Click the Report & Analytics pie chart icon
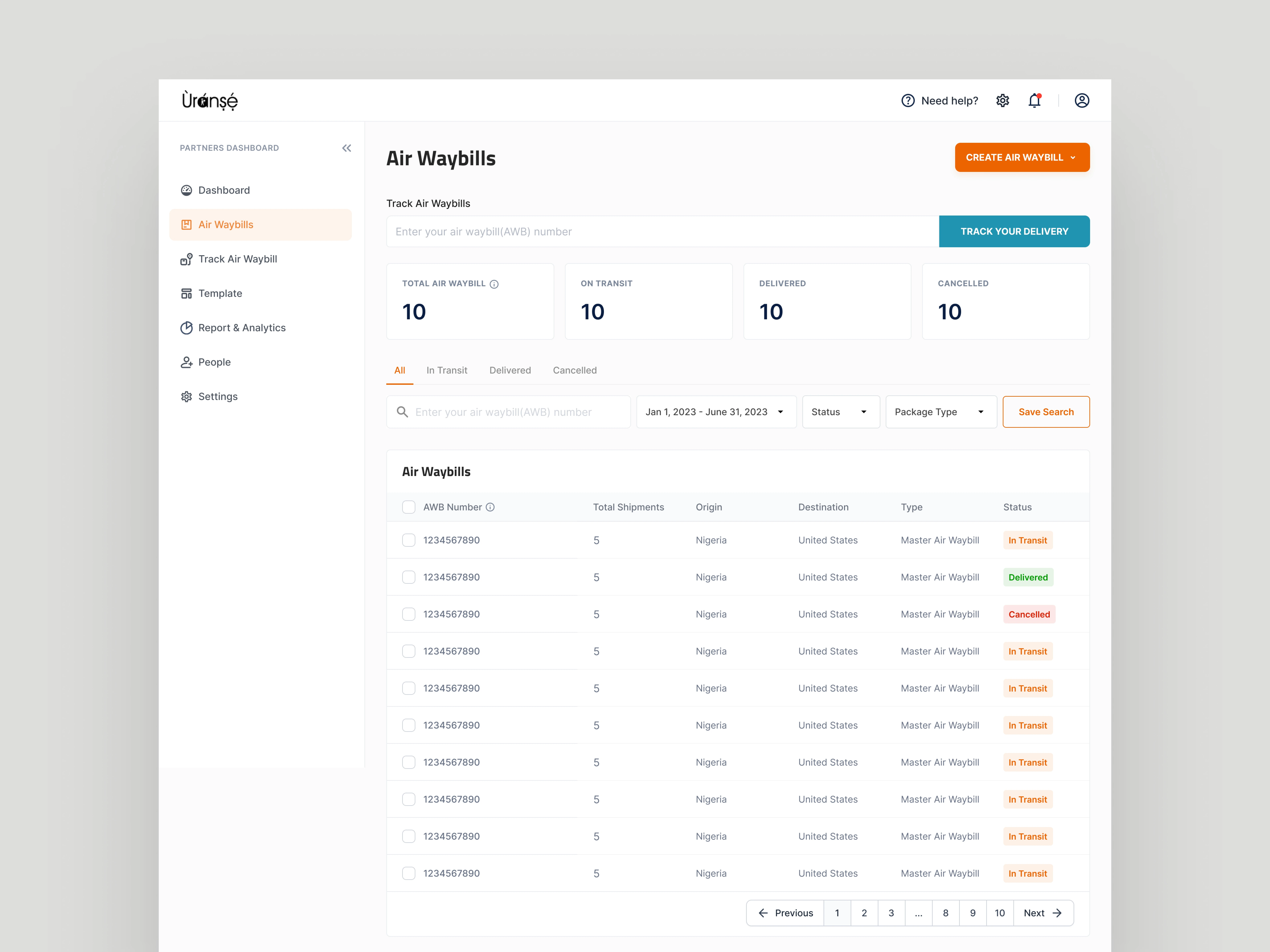This screenshot has height=952, width=1270. pos(187,328)
